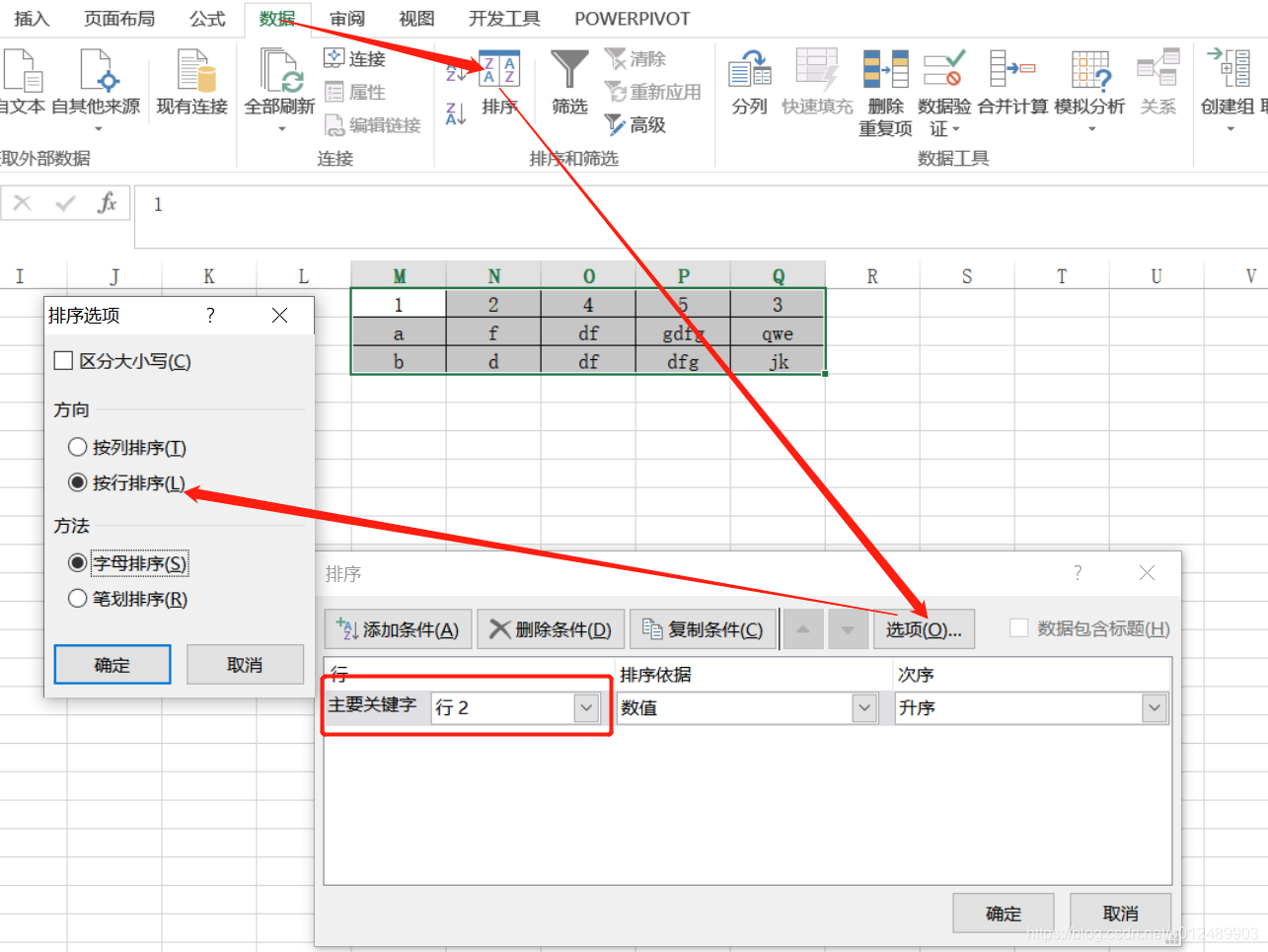The width and height of the screenshot is (1268, 952).
Task: Click help question mark in Sort dialog
Action: (x=1078, y=572)
